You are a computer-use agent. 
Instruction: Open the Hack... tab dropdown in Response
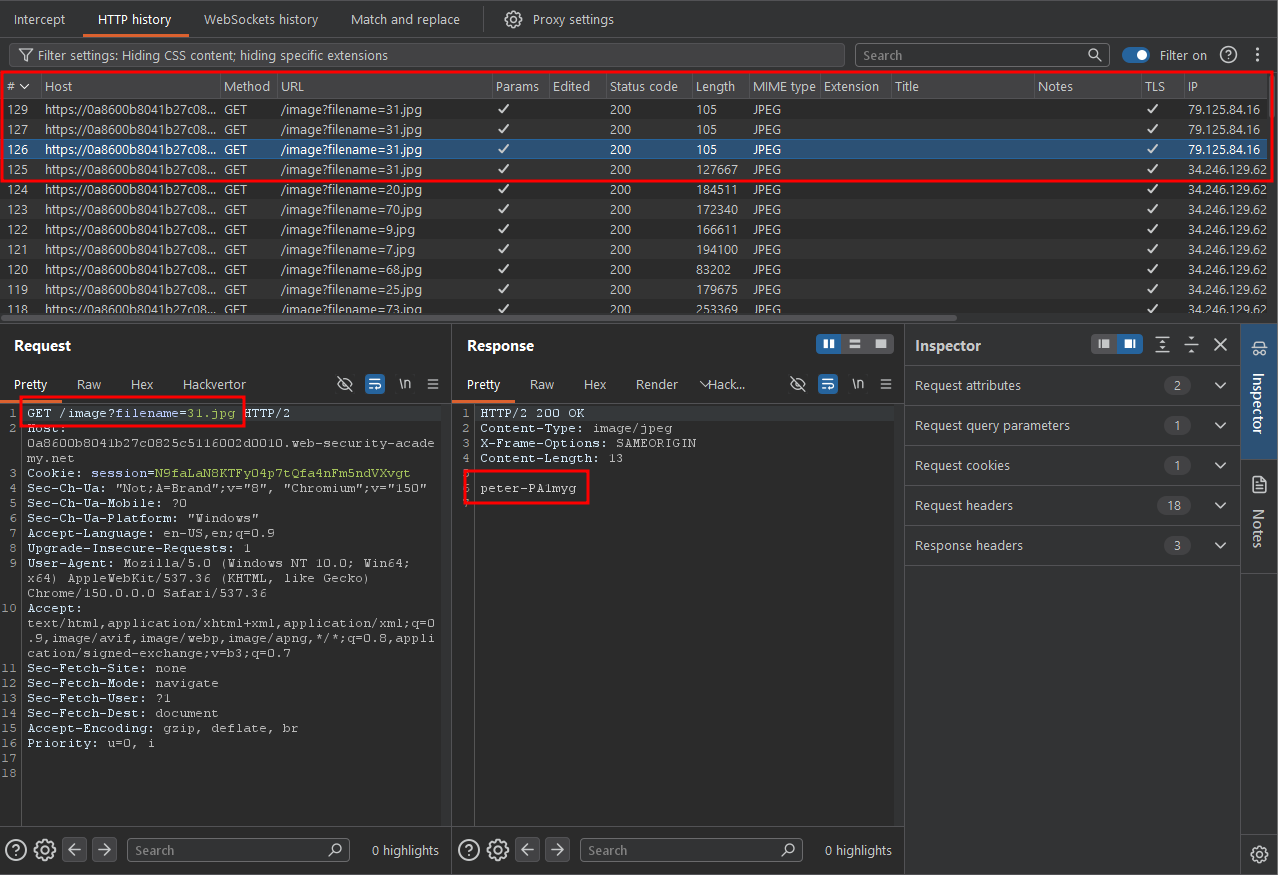pyautogui.click(x=722, y=384)
